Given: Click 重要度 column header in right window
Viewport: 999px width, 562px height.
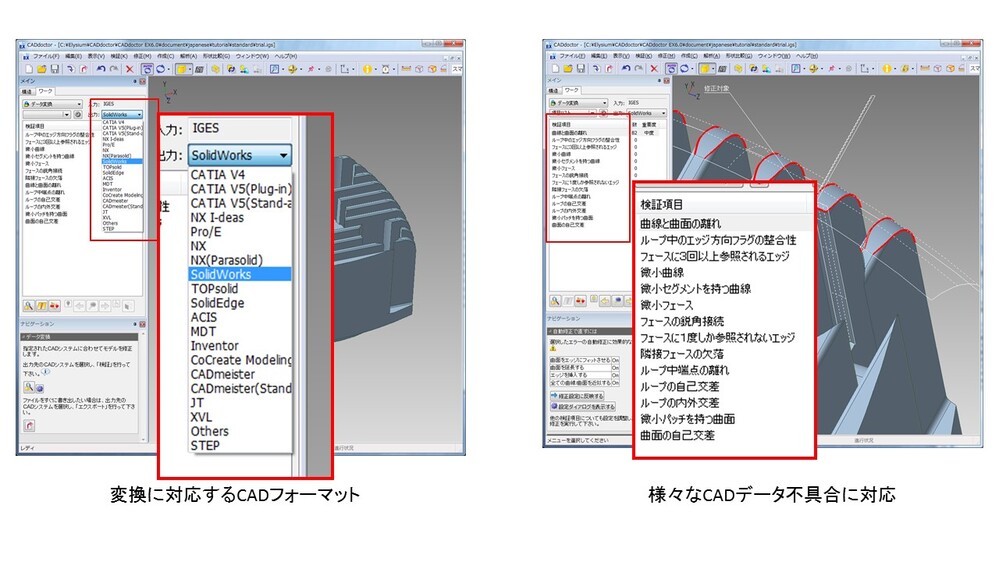Looking at the screenshot, I should tap(648, 125).
